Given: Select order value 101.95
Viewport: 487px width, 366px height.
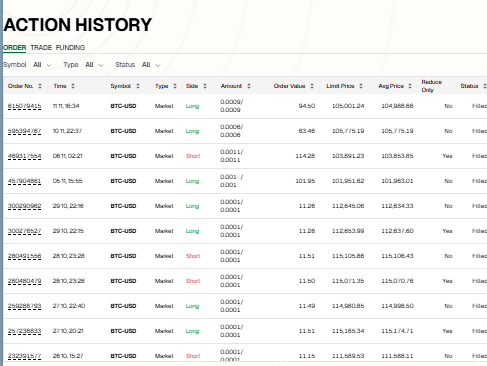Looking at the screenshot, I should point(305,181).
